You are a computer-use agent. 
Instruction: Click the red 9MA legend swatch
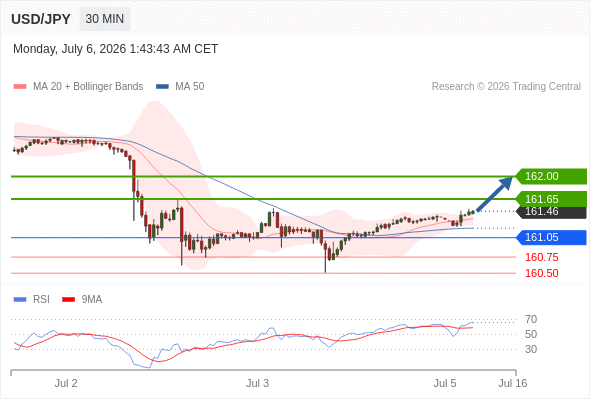click(x=68, y=300)
